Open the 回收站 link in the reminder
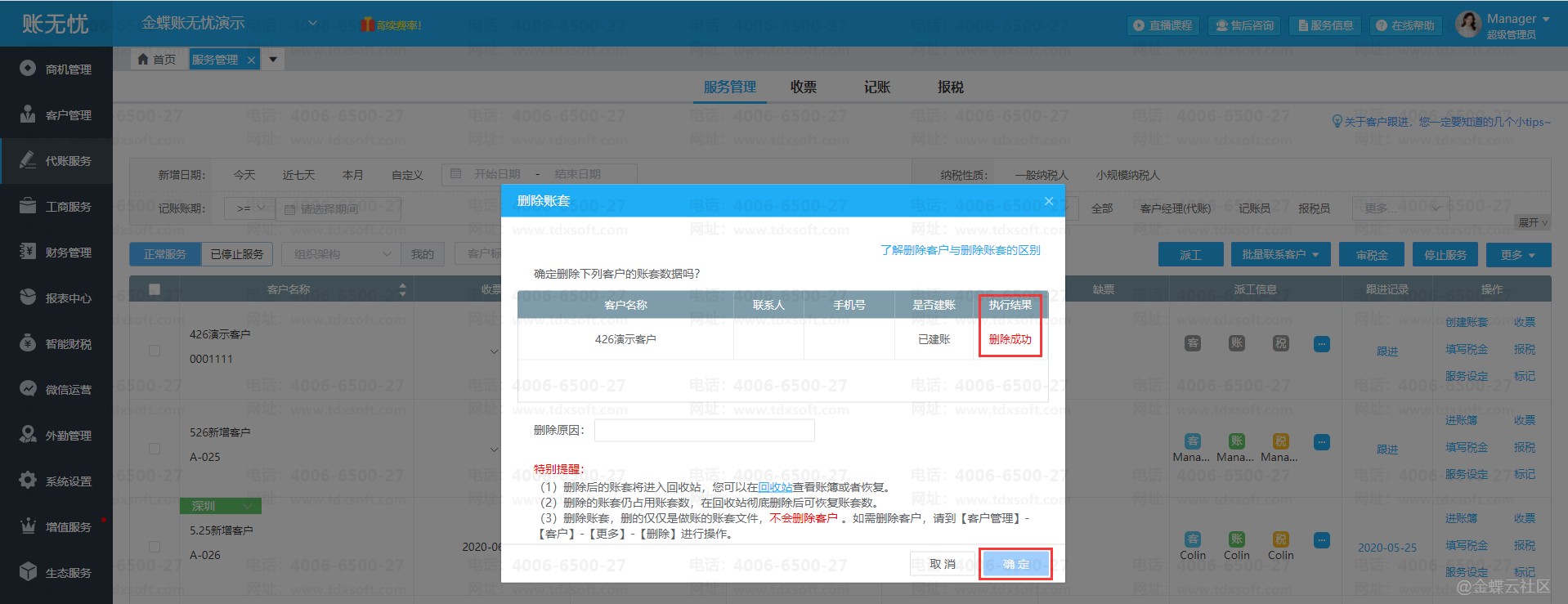1568x604 pixels. 775,487
